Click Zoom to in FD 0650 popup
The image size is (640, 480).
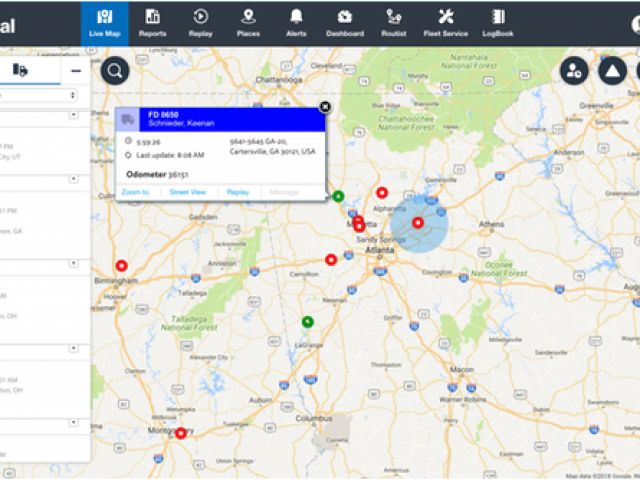point(136,192)
